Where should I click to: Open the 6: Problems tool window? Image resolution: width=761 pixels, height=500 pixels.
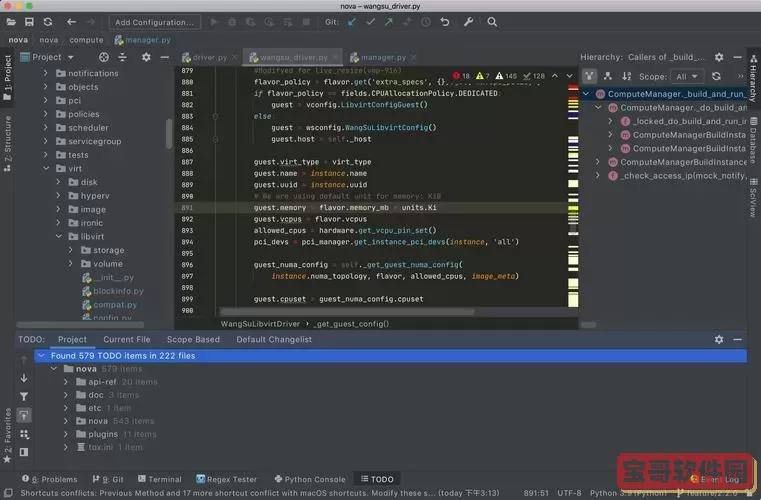coord(50,479)
